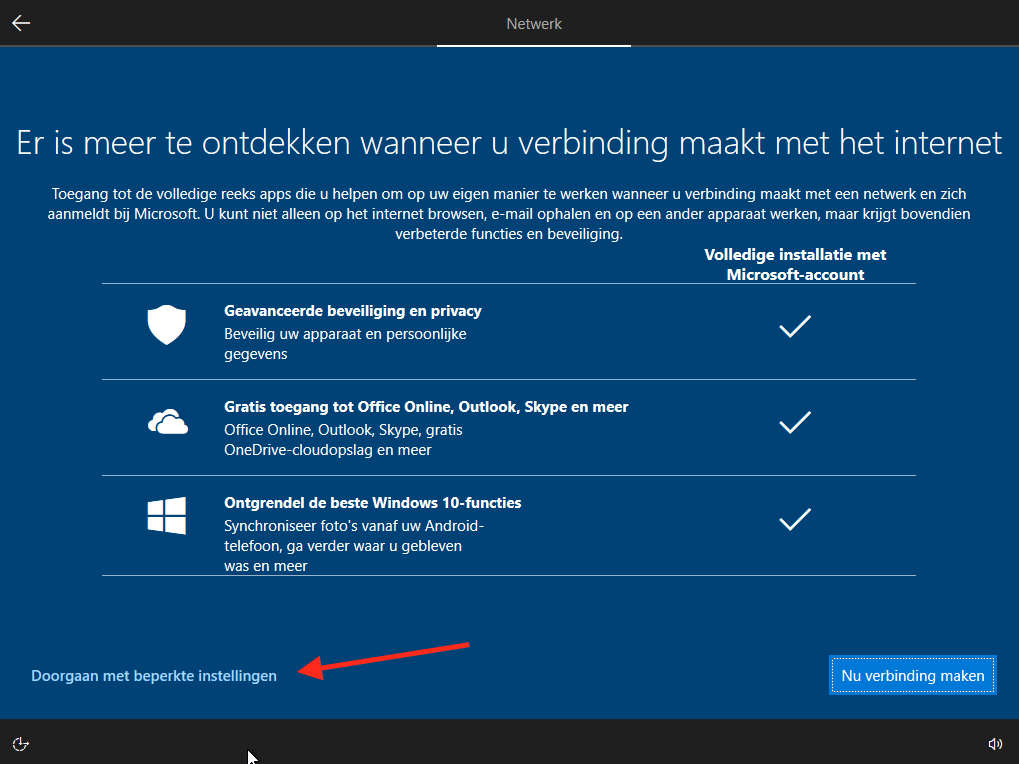Click 'Ontgrendel de beste Windows 10-functies' heading
The image size is (1019, 764).
tap(372, 503)
